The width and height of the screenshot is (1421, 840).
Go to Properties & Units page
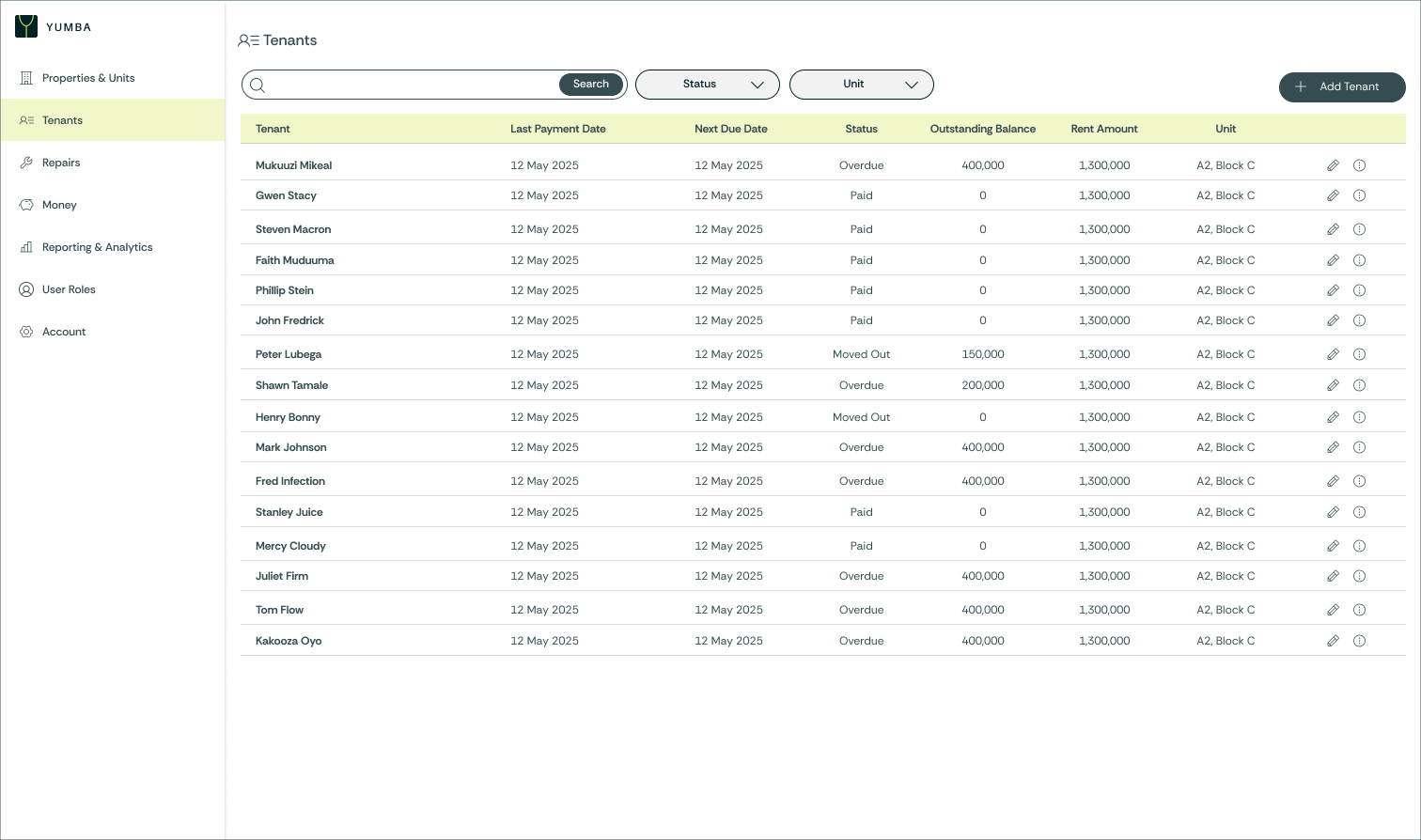88,78
